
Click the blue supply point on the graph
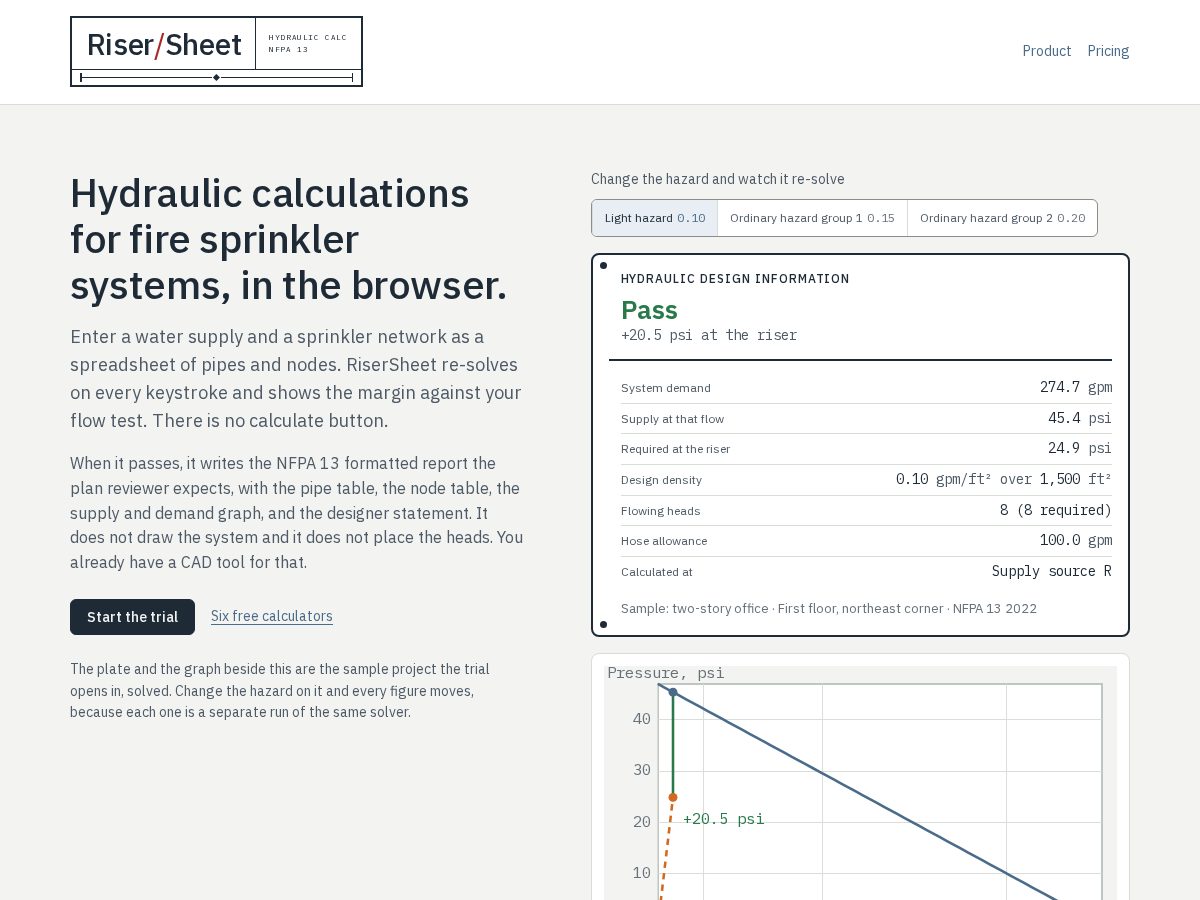point(673,692)
